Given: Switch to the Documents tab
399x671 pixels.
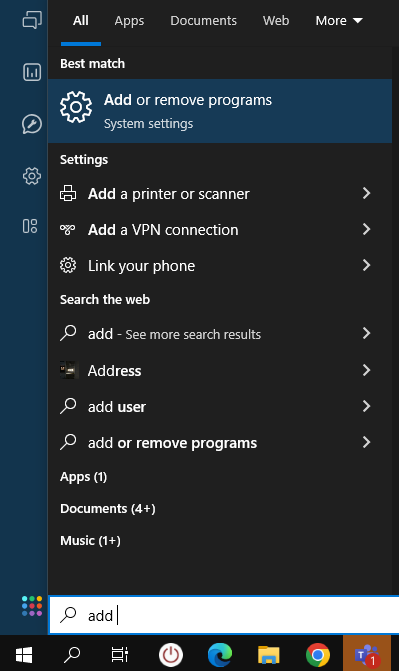Looking at the screenshot, I should tap(203, 21).
